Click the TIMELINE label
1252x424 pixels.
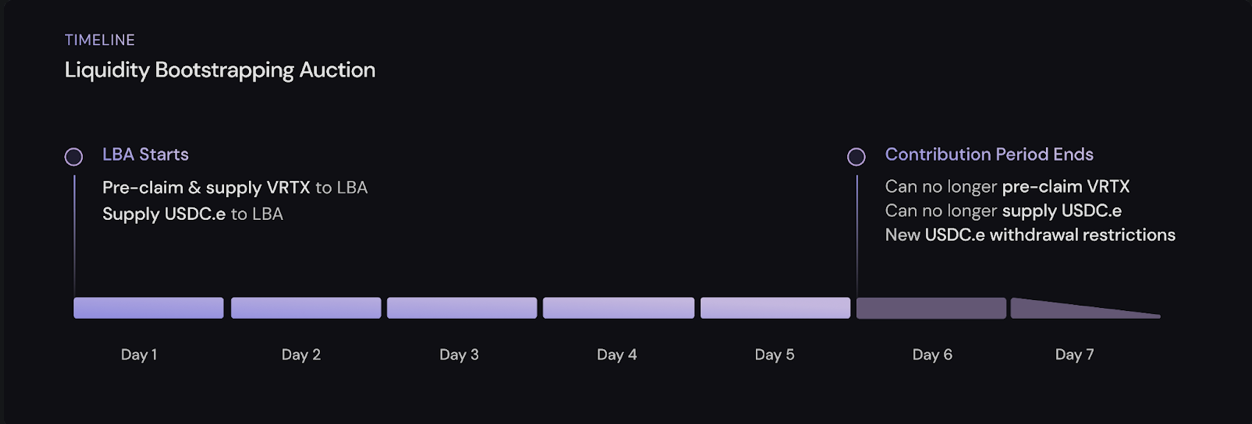[x=100, y=40]
